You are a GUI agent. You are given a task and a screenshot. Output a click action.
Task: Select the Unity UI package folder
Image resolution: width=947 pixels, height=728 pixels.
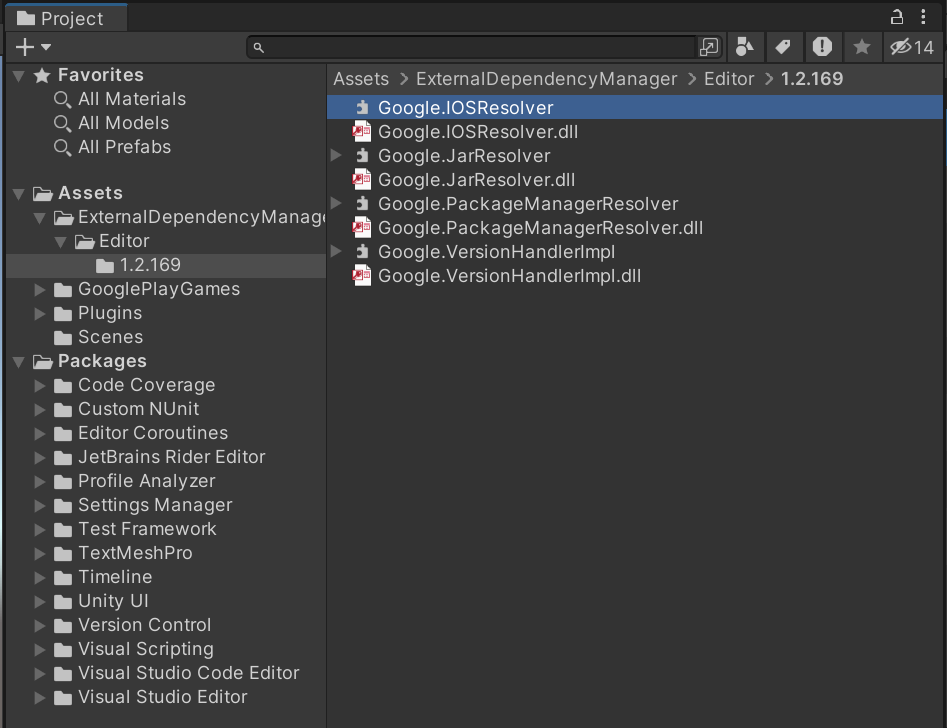point(113,601)
